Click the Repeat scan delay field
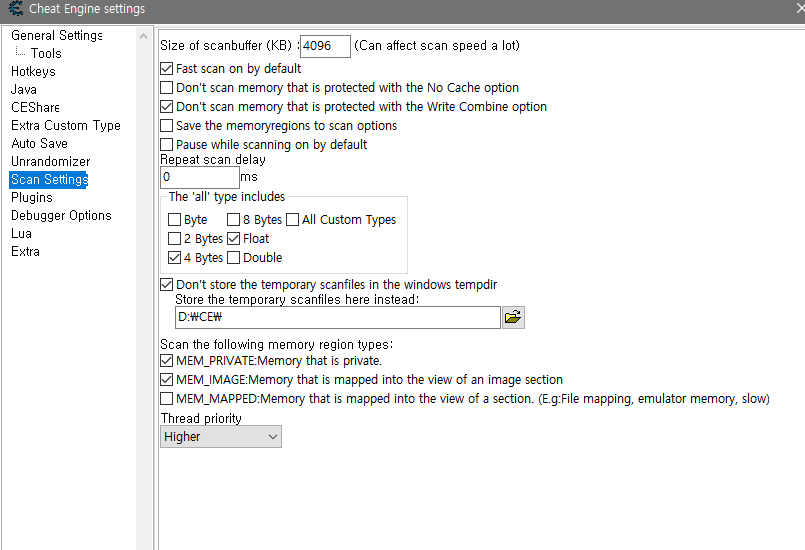Viewport: 805px width, 550px height. (200, 177)
